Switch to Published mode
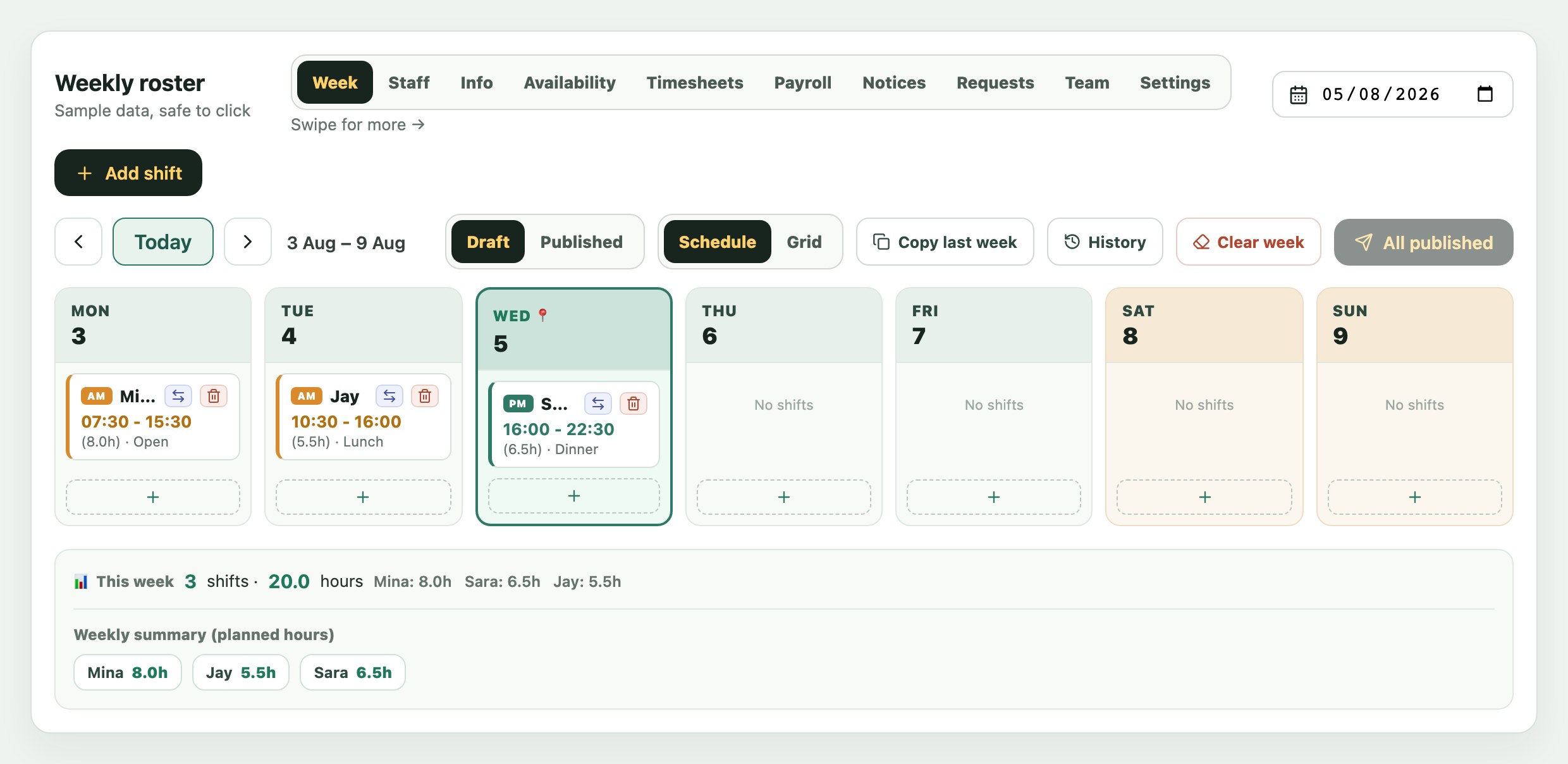This screenshot has width=1568, height=764. coord(582,242)
